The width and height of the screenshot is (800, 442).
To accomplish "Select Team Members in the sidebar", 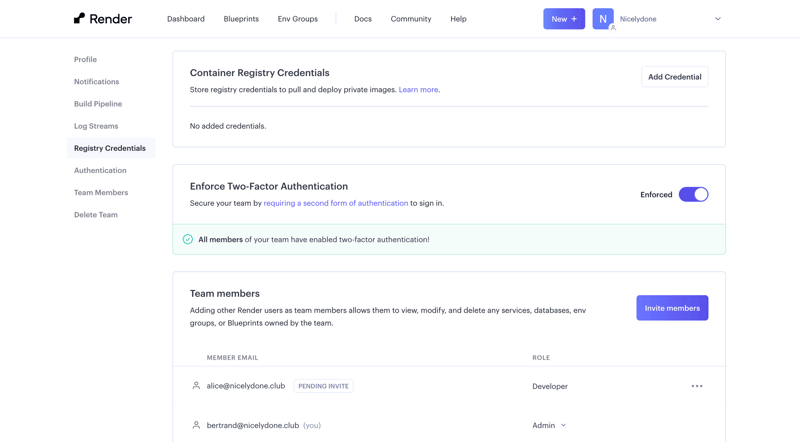I will [x=101, y=192].
